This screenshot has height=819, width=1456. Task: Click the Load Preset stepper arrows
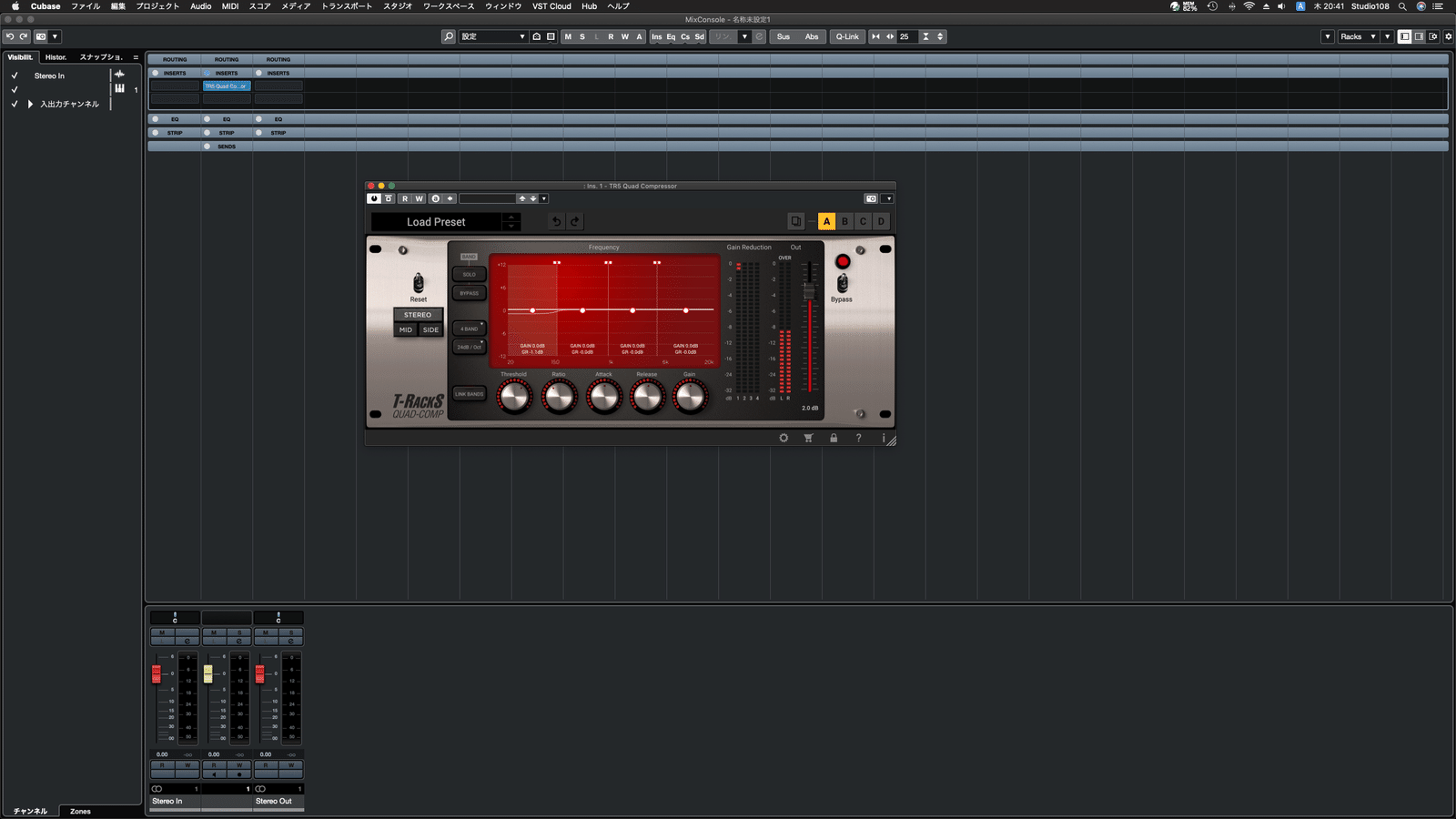pos(511,221)
